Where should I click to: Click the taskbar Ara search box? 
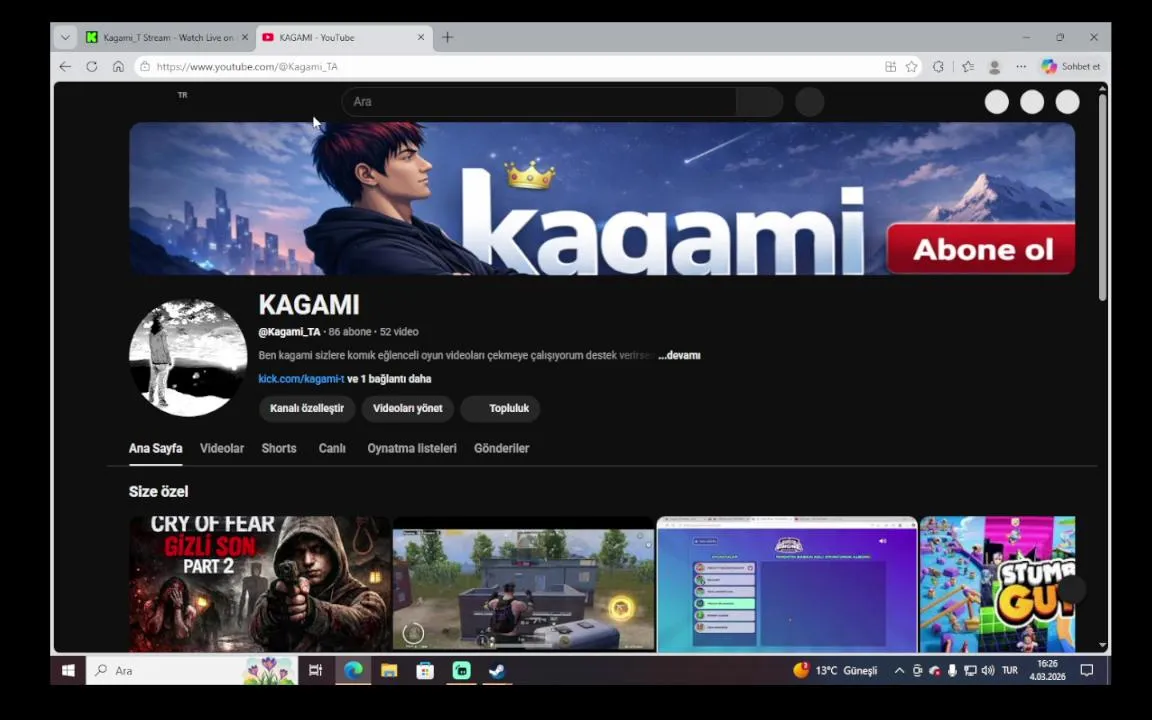[192, 670]
